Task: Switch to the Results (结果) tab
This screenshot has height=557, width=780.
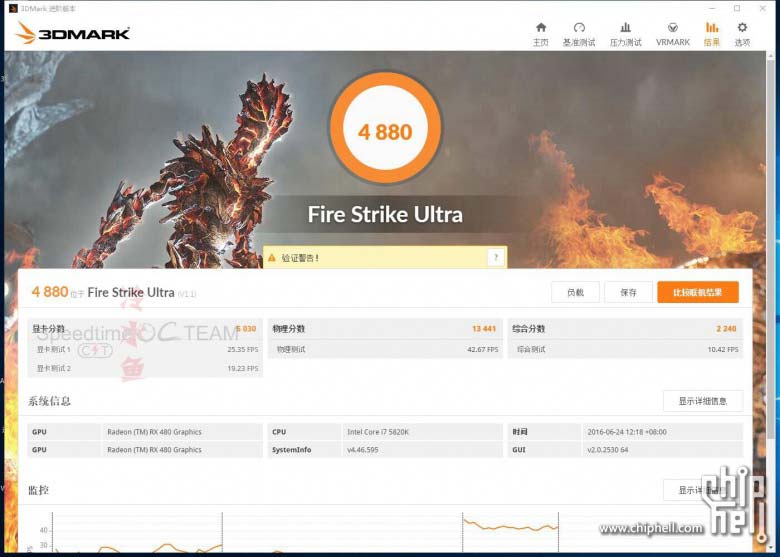Action: coord(712,34)
